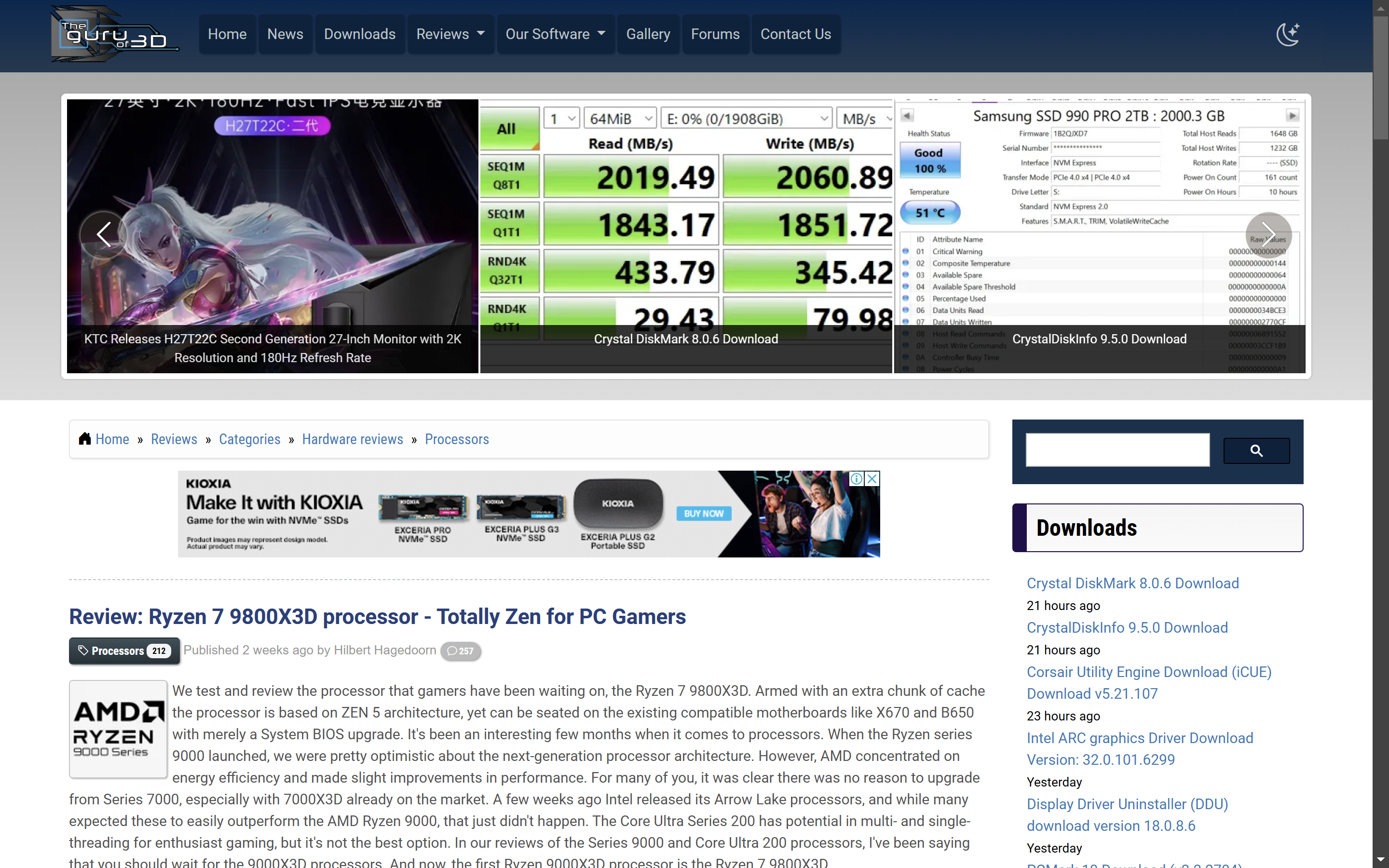Expand the Our Software dropdown menu
Viewport: 1389px width, 868px height.
[x=556, y=34]
